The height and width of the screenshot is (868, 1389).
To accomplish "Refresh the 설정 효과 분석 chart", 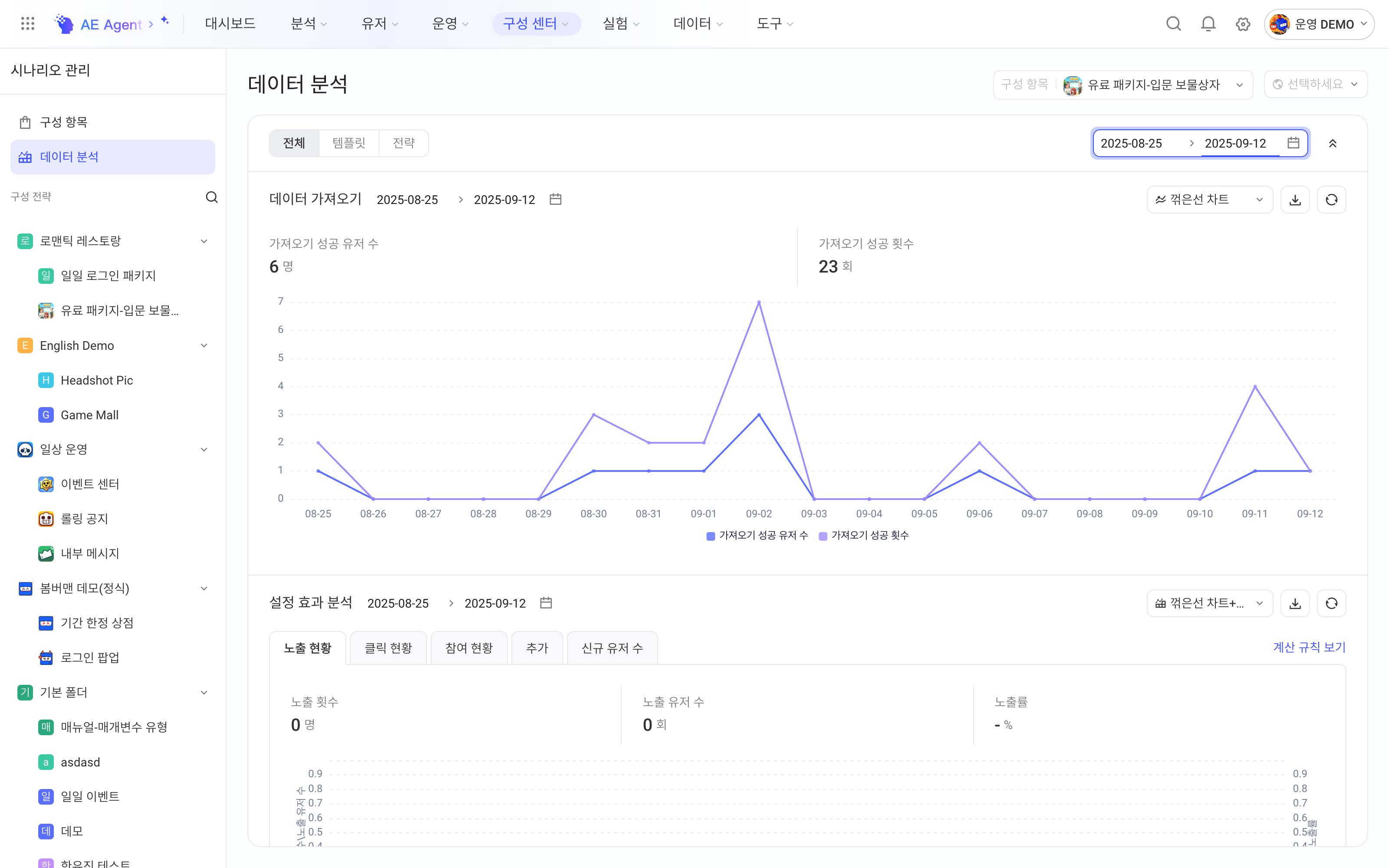I will pos(1332,603).
